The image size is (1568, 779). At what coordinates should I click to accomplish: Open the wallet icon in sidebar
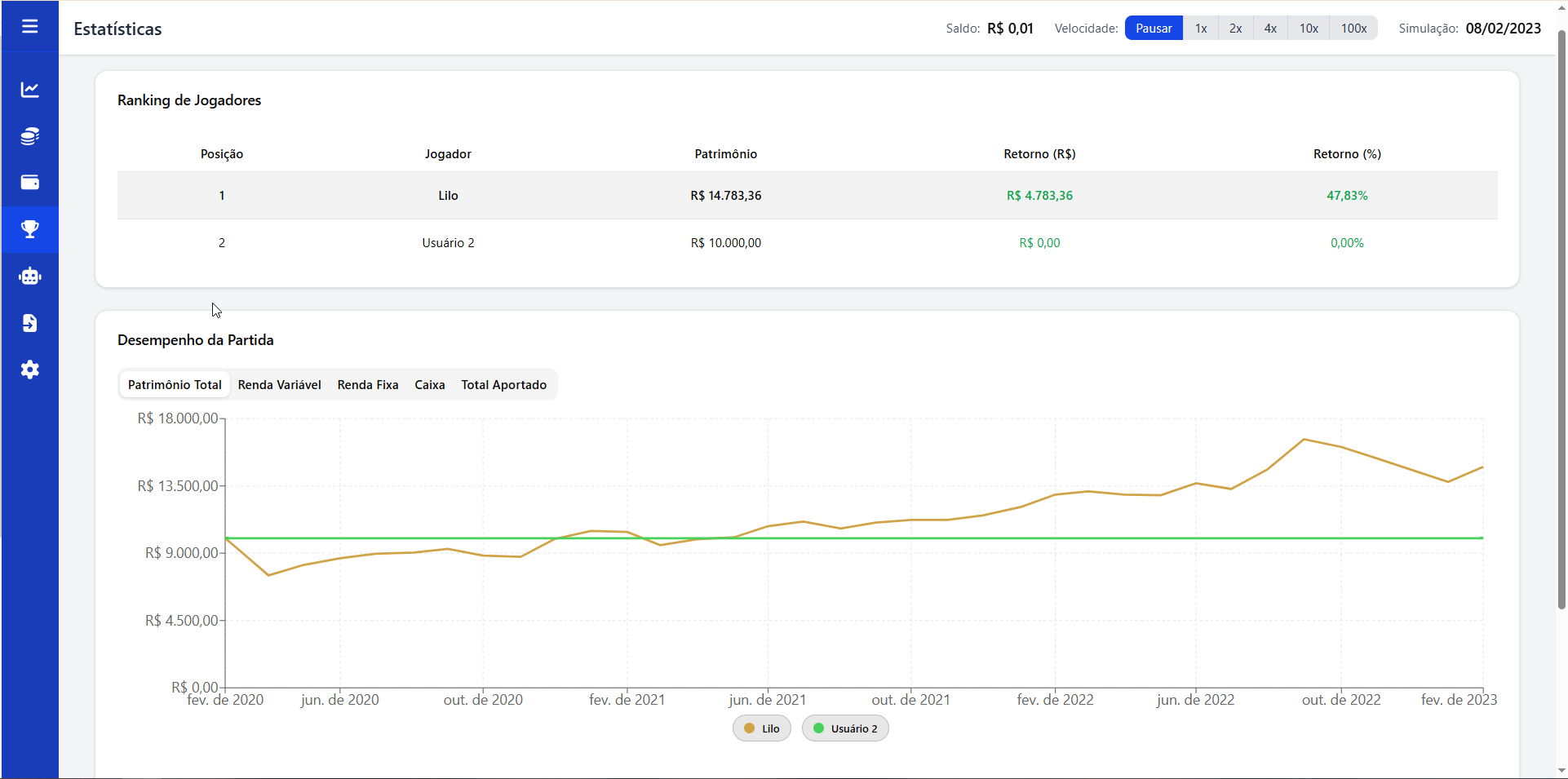[x=30, y=183]
